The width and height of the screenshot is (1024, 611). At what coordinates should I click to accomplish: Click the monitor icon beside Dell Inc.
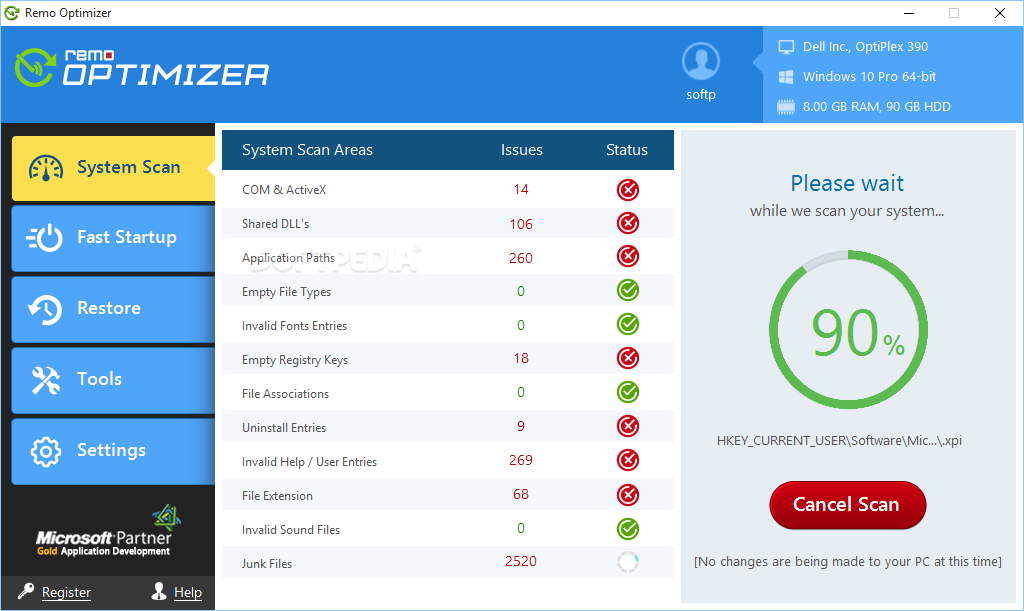pos(786,47)
